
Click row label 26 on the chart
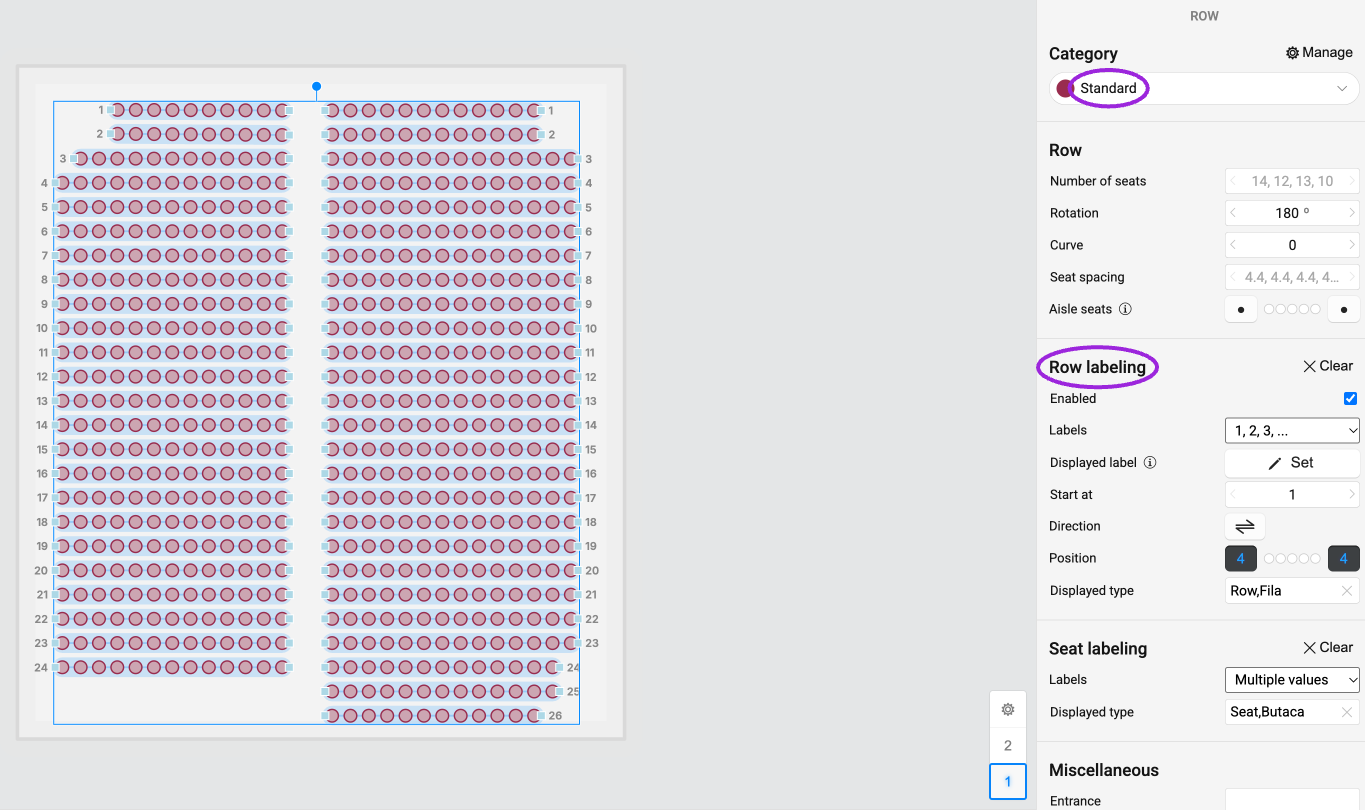point(556,716)
